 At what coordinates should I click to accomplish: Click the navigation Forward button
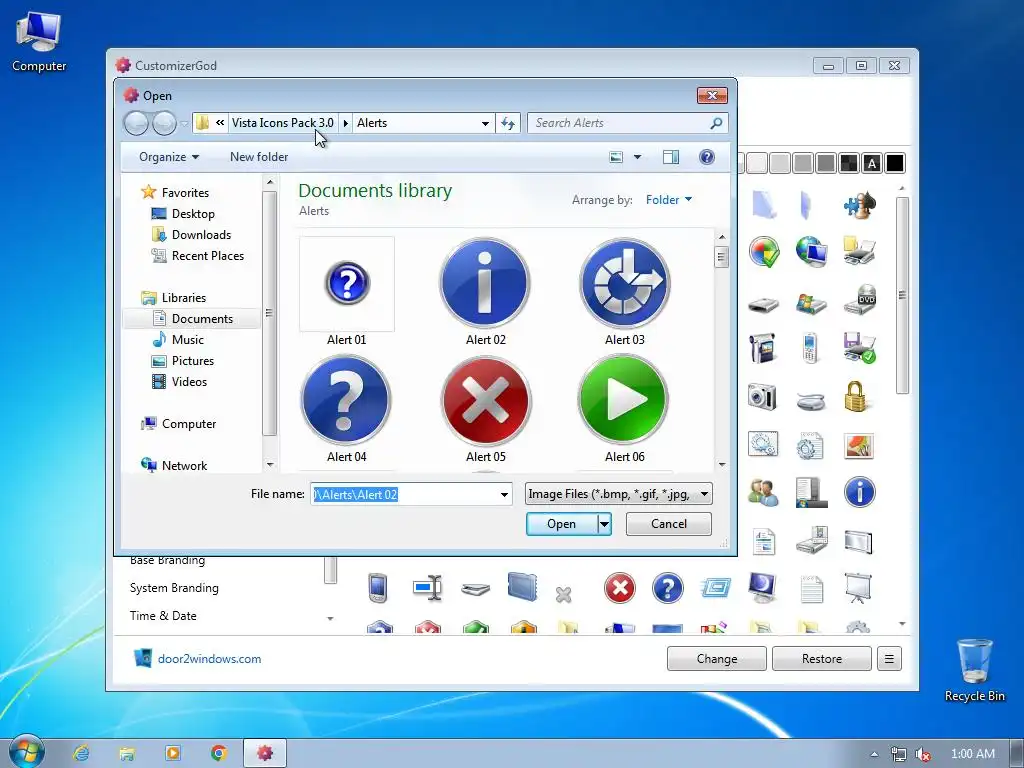tap(164, 123)
